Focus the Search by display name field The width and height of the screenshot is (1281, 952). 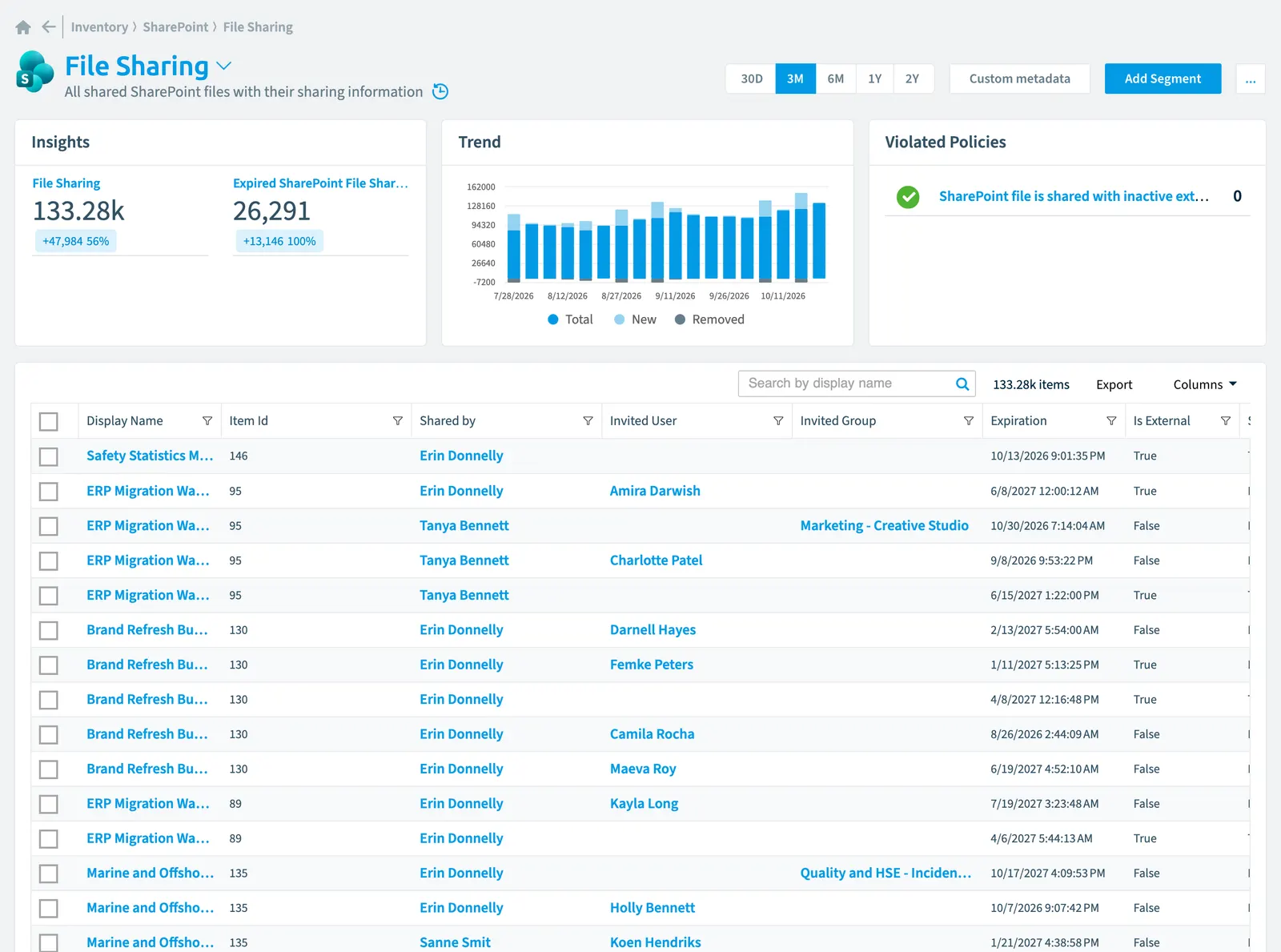click(x=849, y=384)
